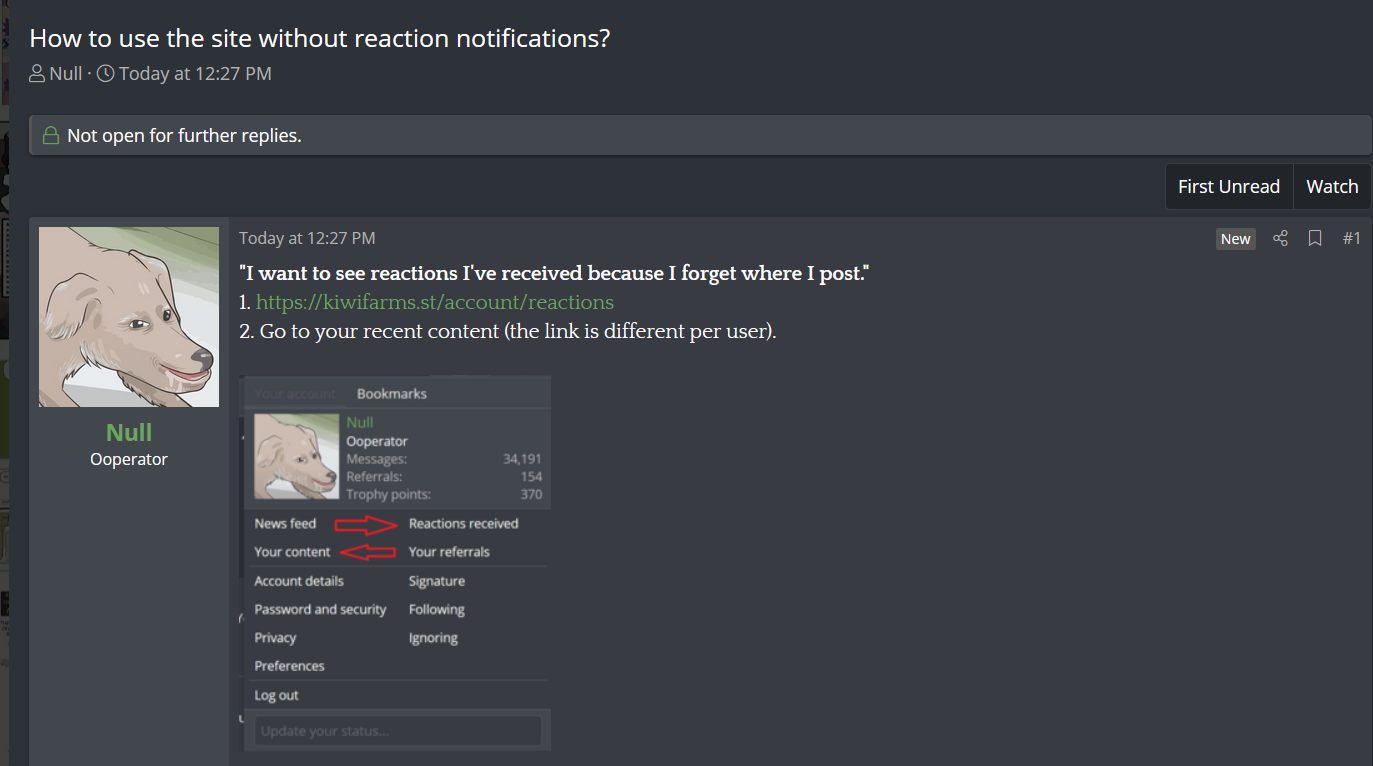Screen dimensions: 1373x766
Task: Click the share icon on post #1
Action: [x=1280, y=238]
